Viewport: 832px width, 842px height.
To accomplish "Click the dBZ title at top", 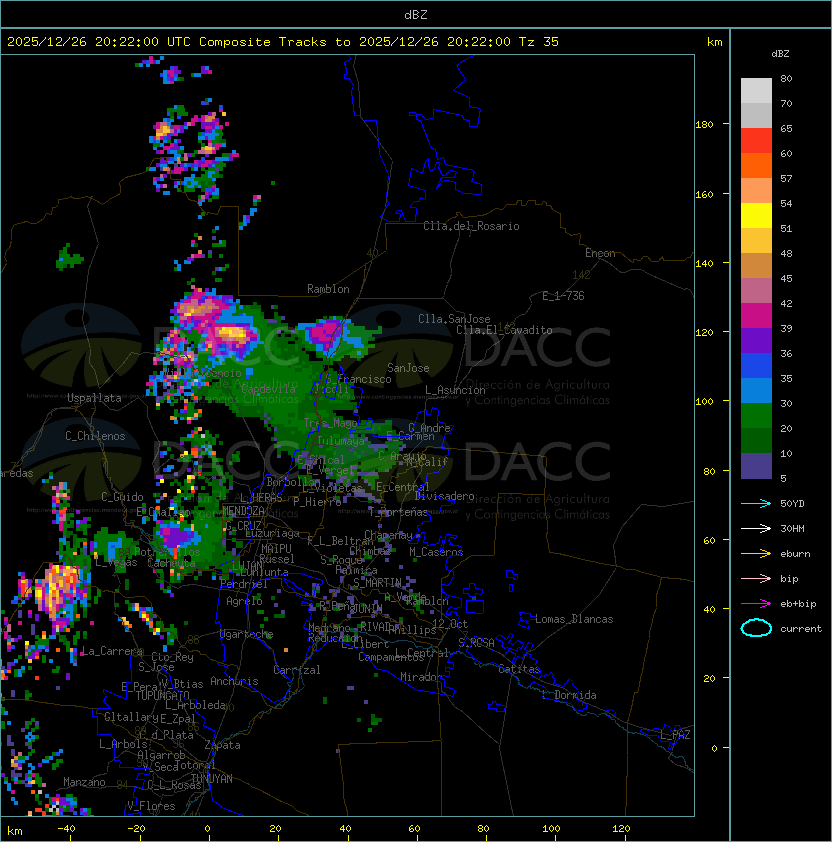I will pyautogui.click(x=416, y=14).
